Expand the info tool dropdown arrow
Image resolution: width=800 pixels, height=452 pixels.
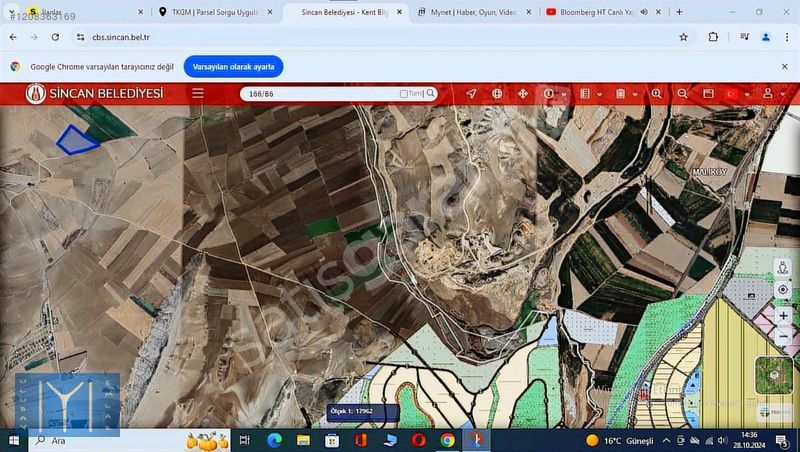click(x=564, y=94)
